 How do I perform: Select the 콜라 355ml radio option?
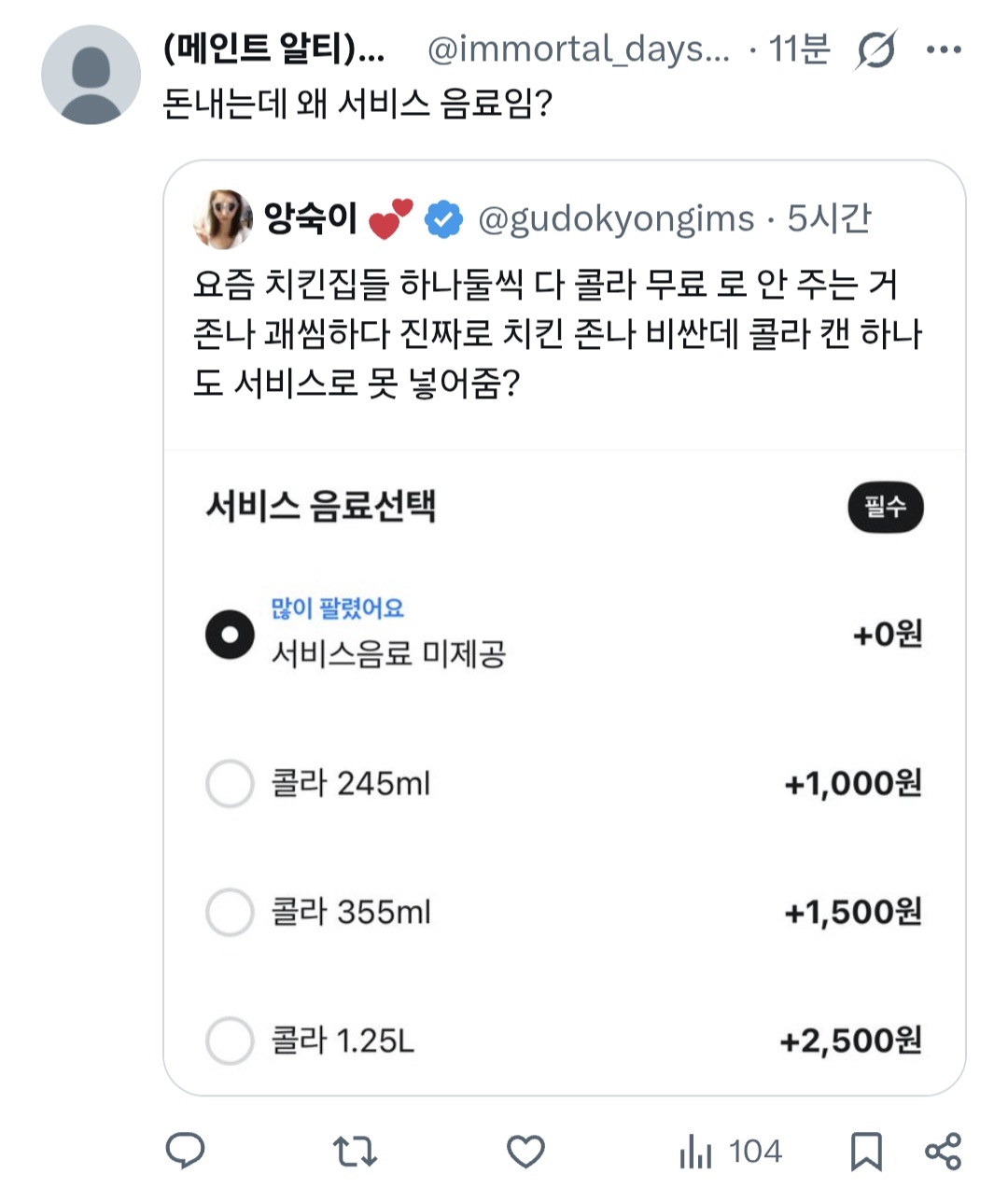[x=230, y=912]
